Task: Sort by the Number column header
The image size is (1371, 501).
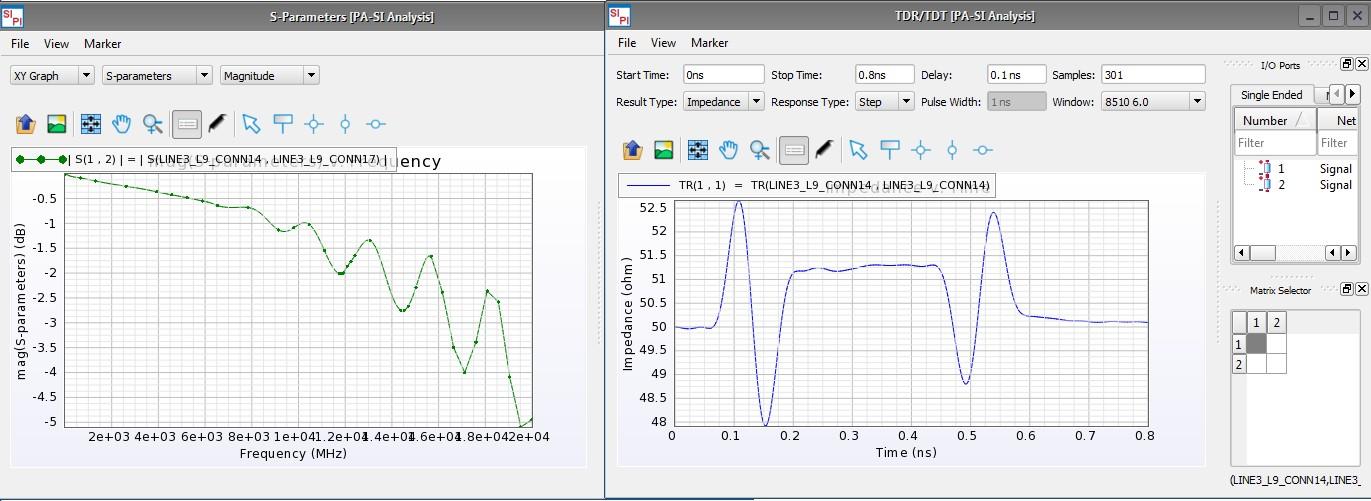Action: coord(1274,120)
